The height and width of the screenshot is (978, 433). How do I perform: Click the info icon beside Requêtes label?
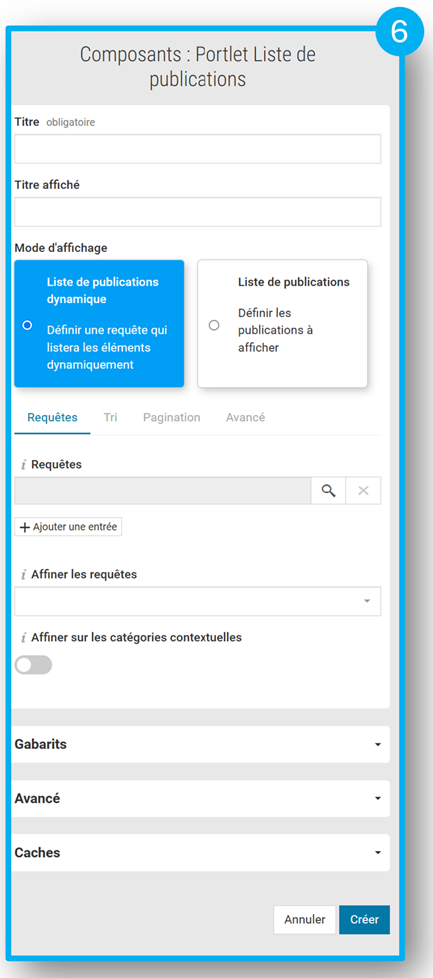[x=23, y=465]
